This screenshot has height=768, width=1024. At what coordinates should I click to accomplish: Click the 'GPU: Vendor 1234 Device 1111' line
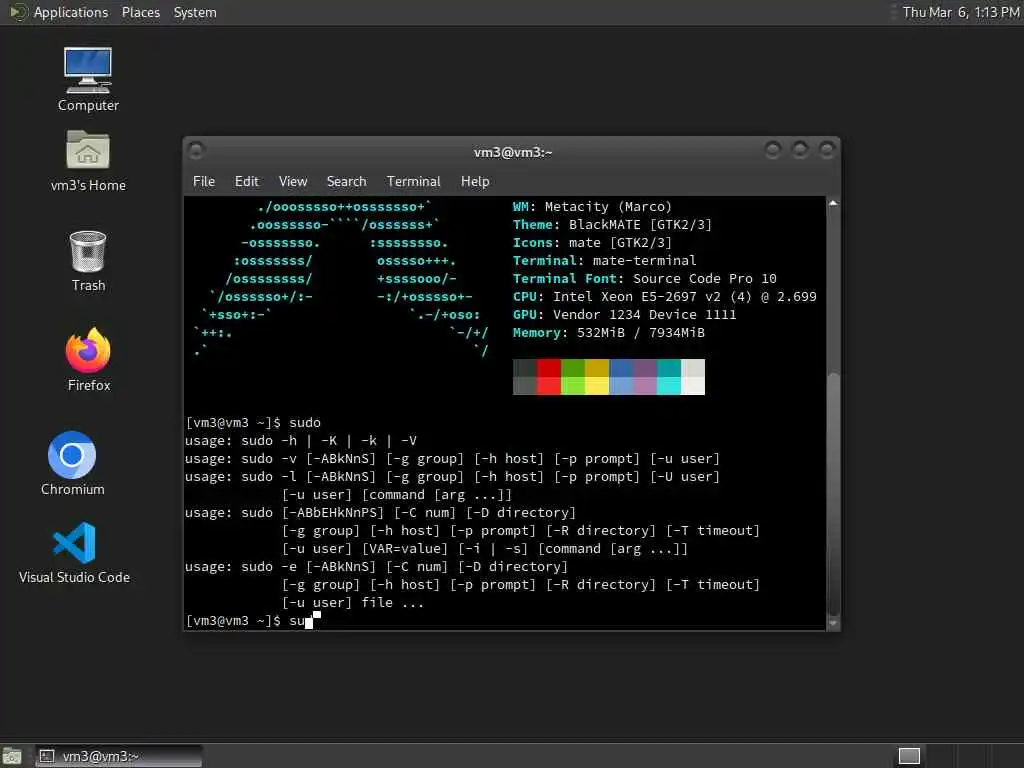click(x=624, y=315)
